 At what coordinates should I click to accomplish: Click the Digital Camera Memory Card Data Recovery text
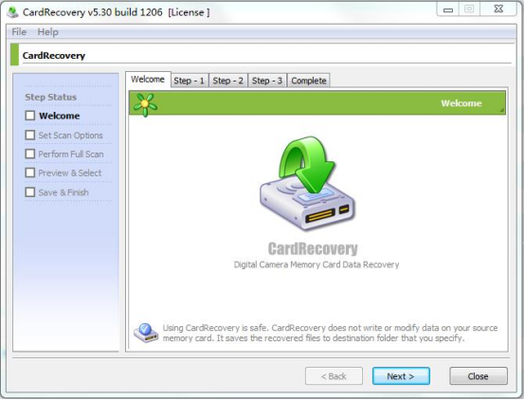pyautogui.click(x=316, y=265)
